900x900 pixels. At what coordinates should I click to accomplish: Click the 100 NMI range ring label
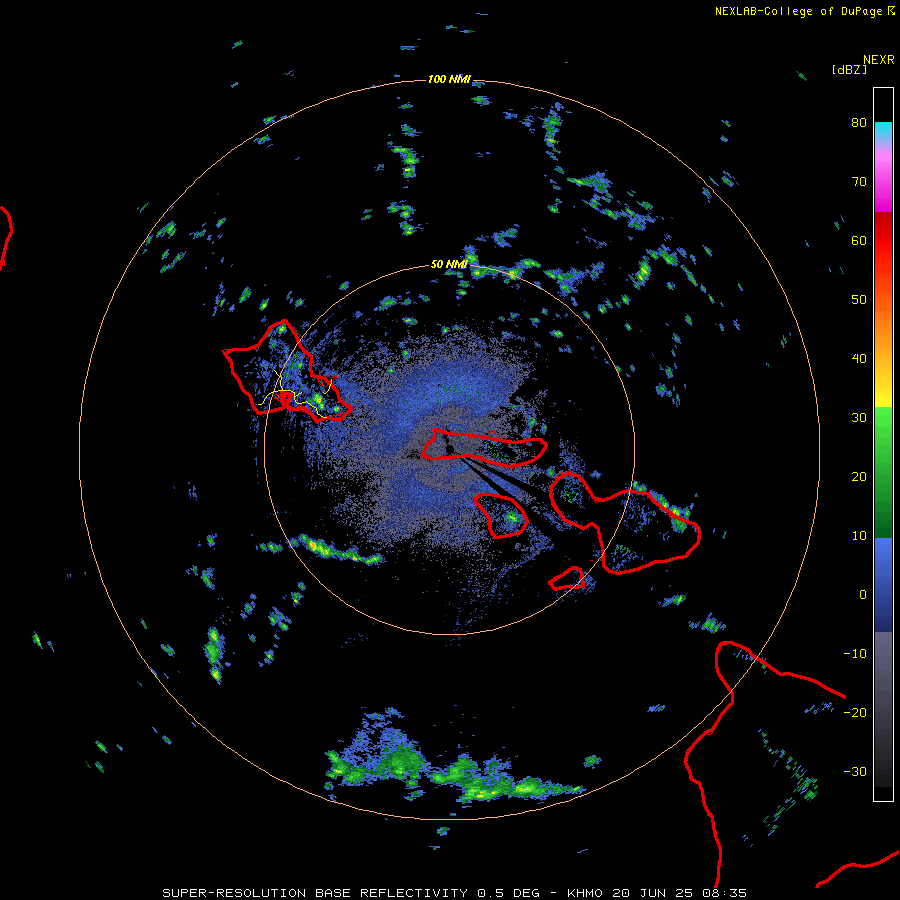tap(449, 79)
